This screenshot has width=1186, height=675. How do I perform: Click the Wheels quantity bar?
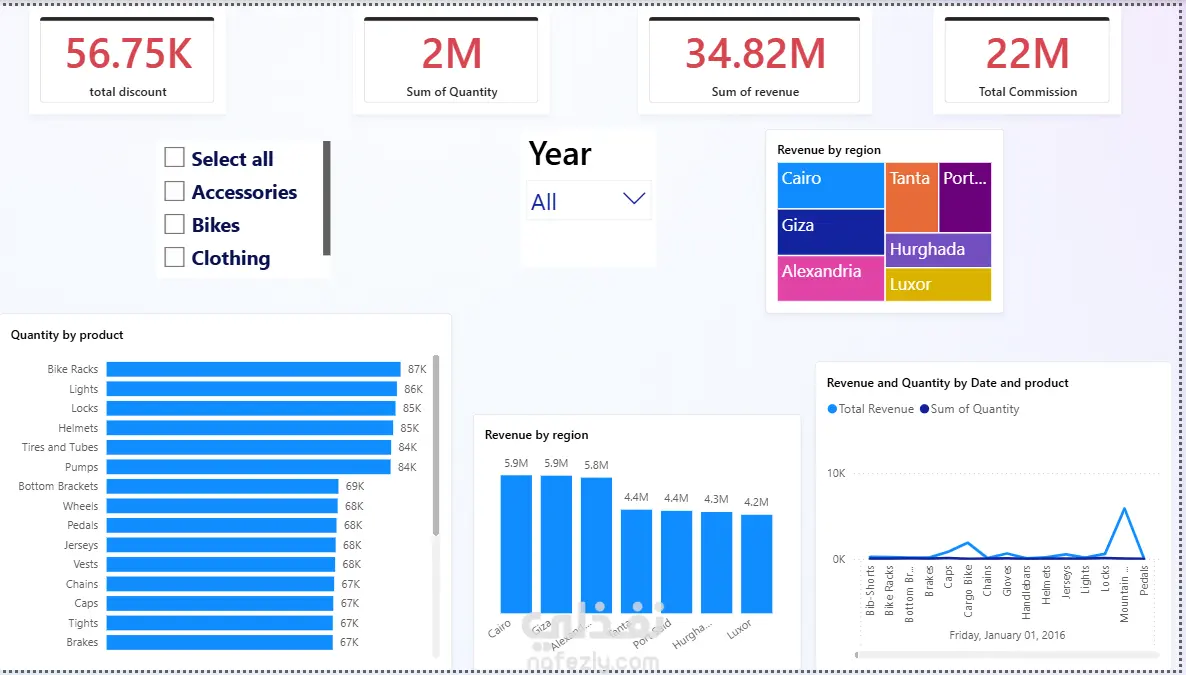click(x=222, y=505)
